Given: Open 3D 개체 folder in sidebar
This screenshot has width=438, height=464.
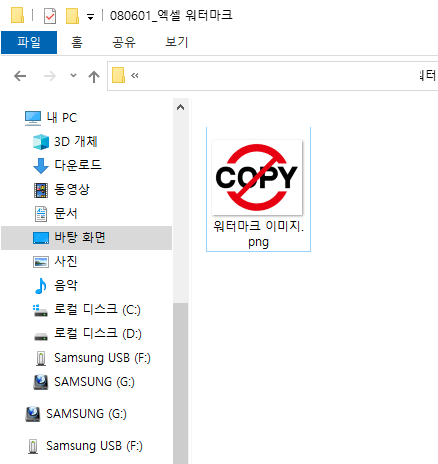Looking at the screenshot, I should click(76, 142).
